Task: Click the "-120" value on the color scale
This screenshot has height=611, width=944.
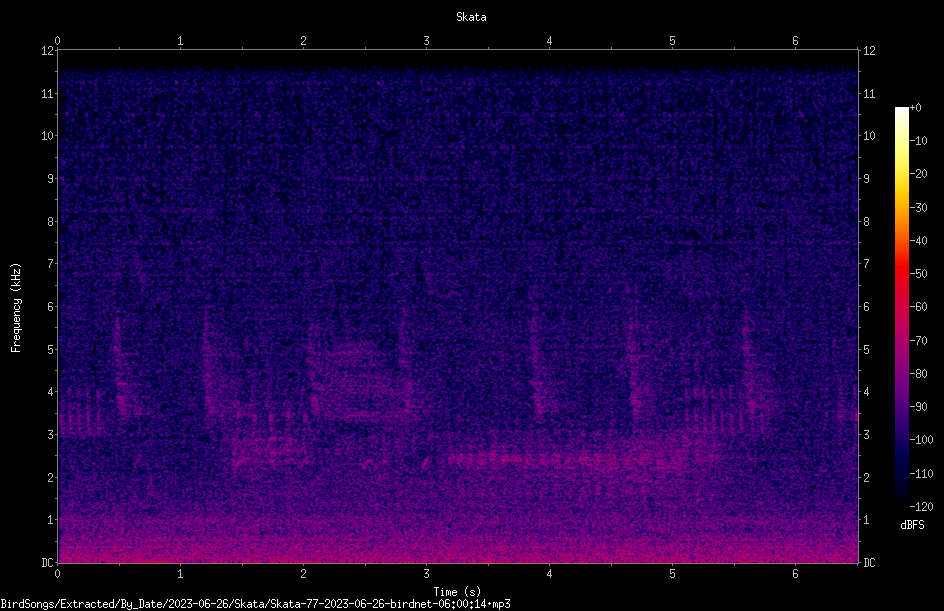Action: 922,507
